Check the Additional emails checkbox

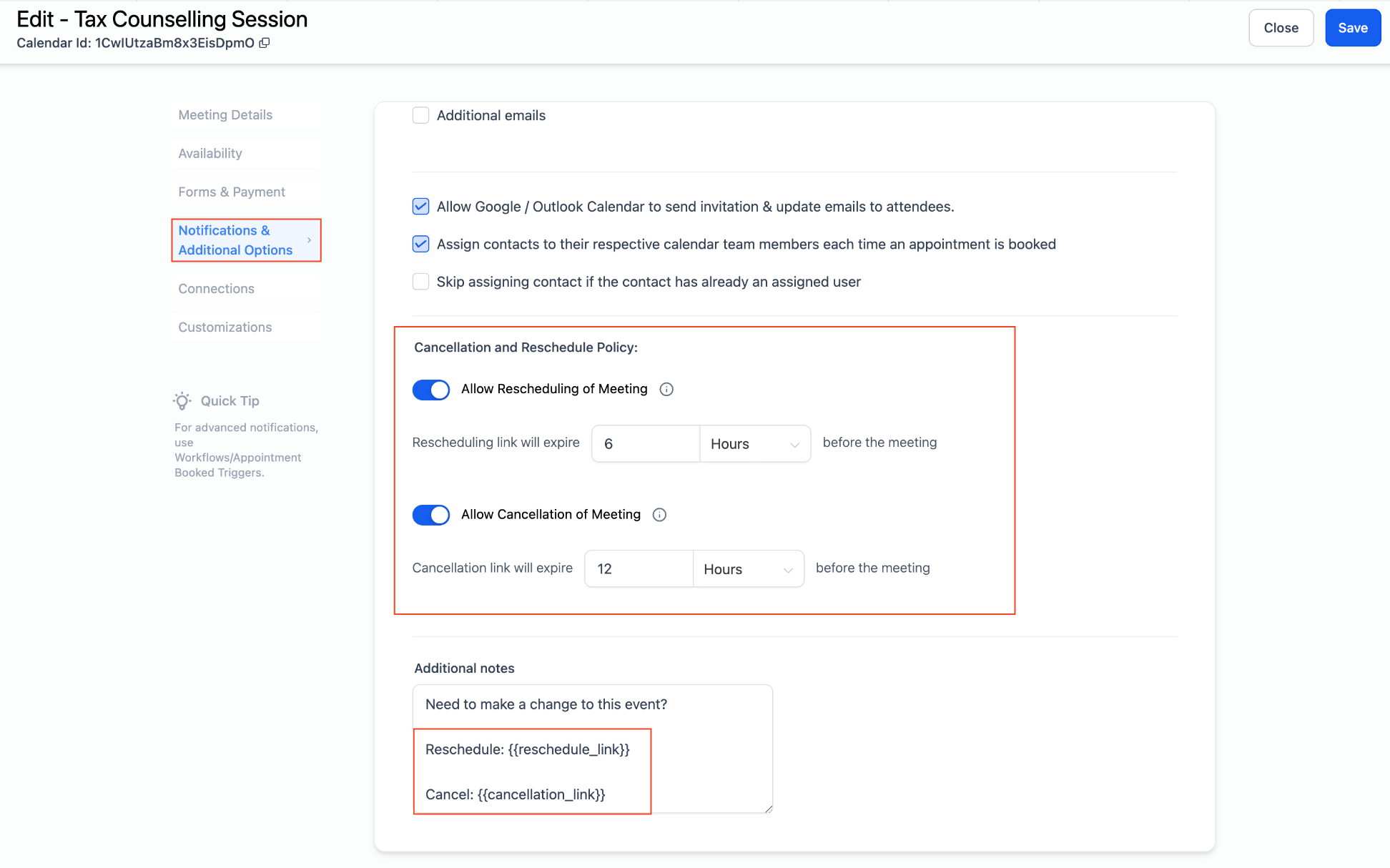[420, 115]
